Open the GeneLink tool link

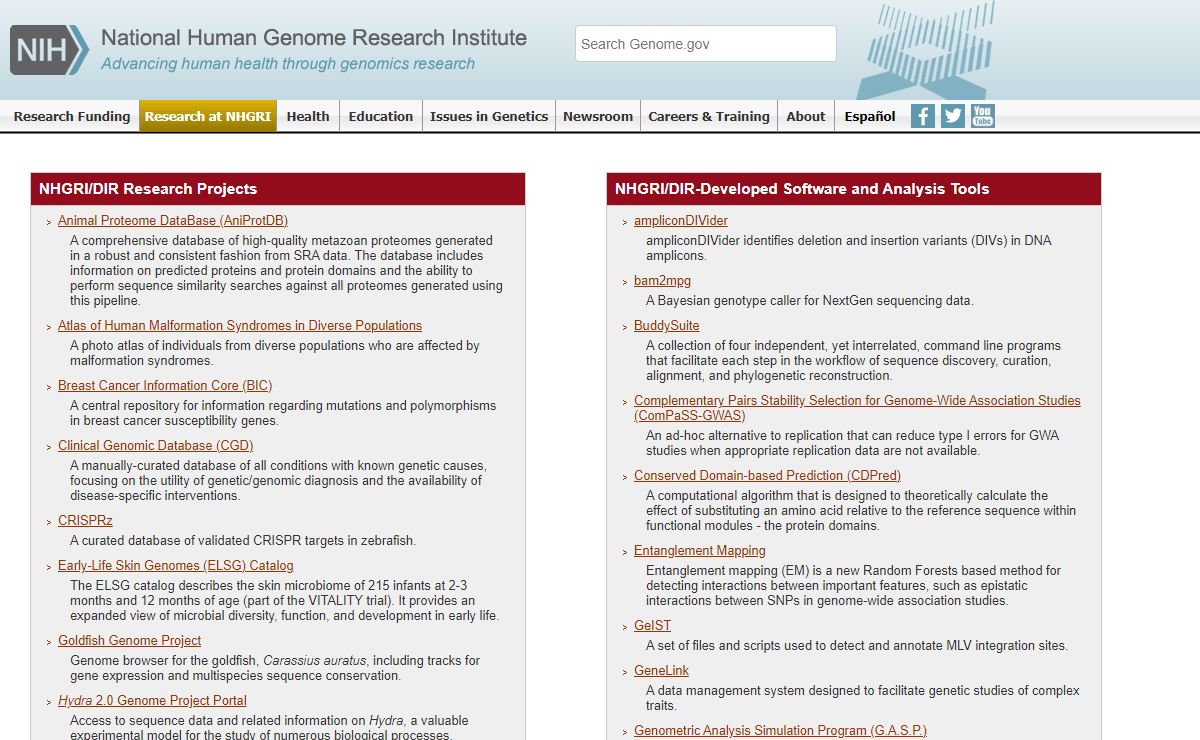click(662, 671)
